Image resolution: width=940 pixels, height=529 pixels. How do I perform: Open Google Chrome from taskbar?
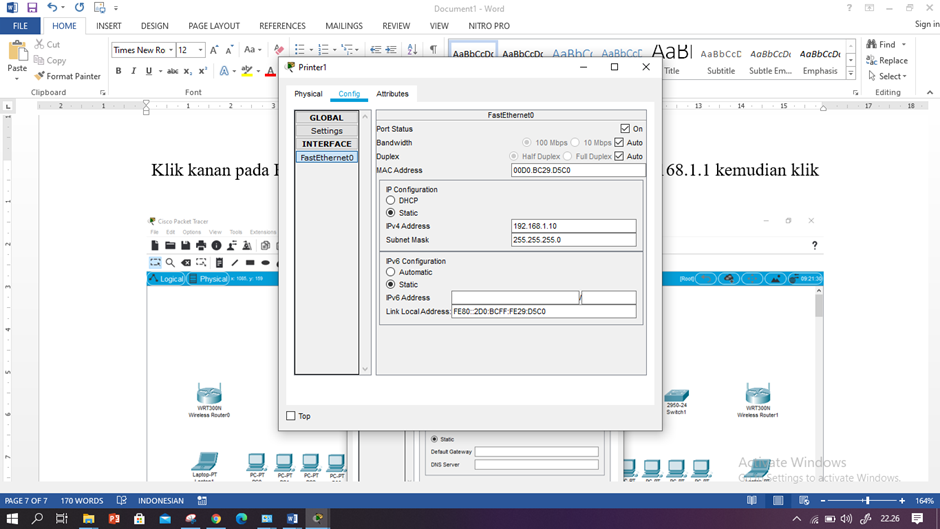(x=216, y=518)
